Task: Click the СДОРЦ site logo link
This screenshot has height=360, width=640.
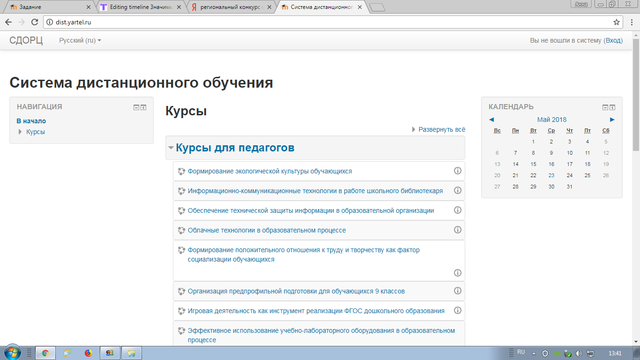Action: pyautogui.click(x=26, y=40)
